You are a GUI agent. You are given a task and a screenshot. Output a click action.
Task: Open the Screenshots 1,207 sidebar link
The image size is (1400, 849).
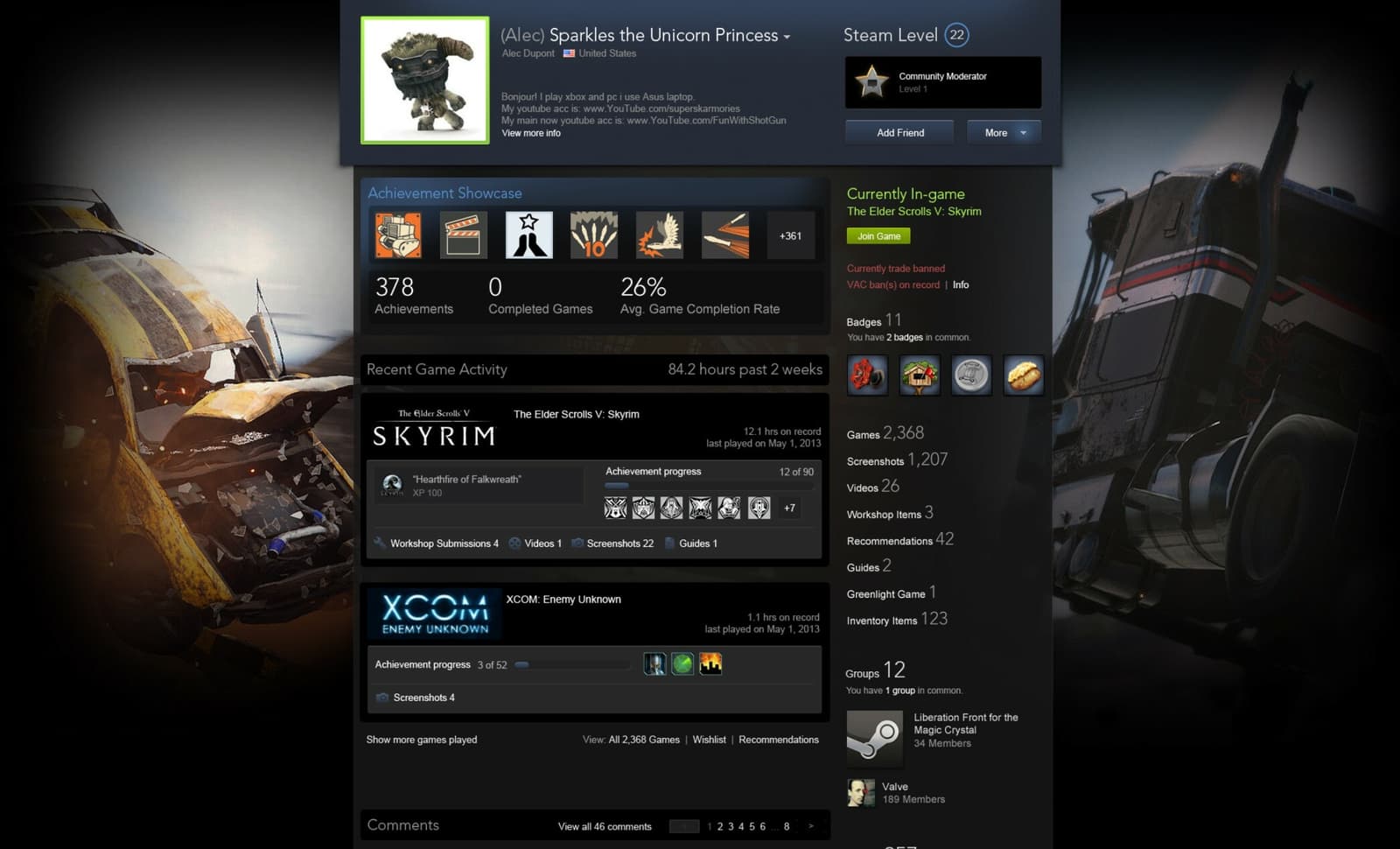point(897,460)
